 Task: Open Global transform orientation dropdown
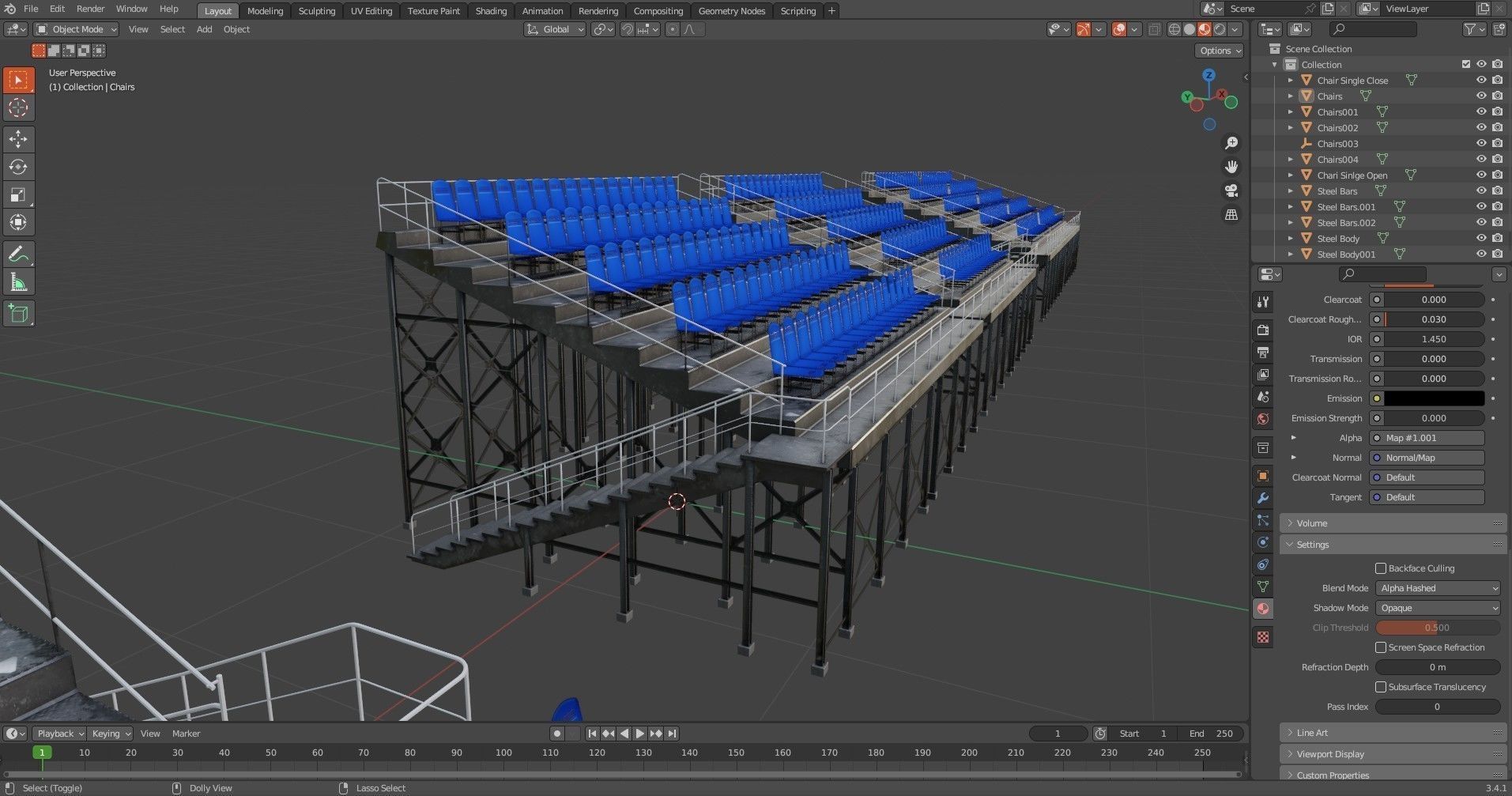click(556, 29)
